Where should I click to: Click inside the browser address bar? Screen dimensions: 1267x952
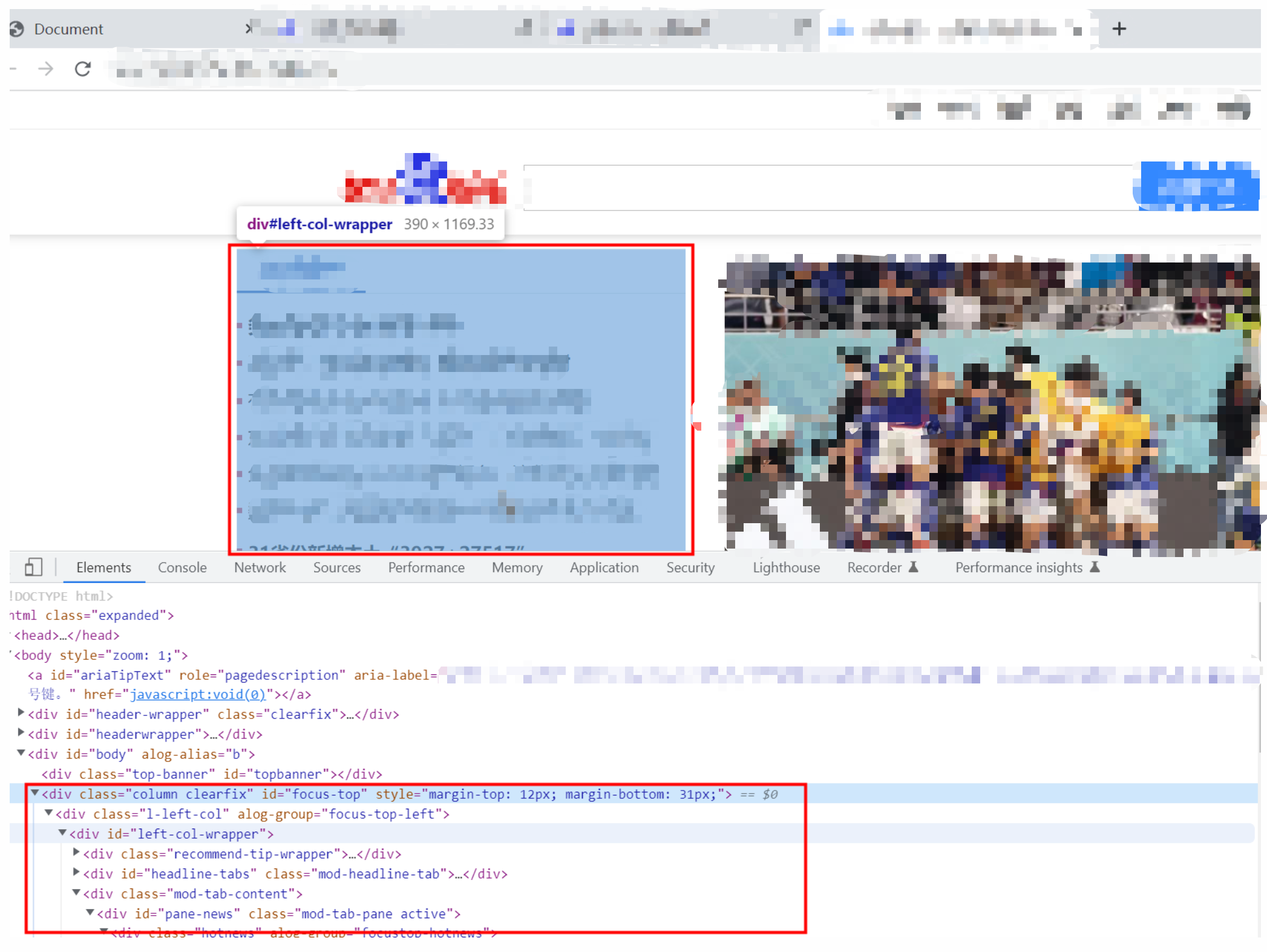(424, 68)
